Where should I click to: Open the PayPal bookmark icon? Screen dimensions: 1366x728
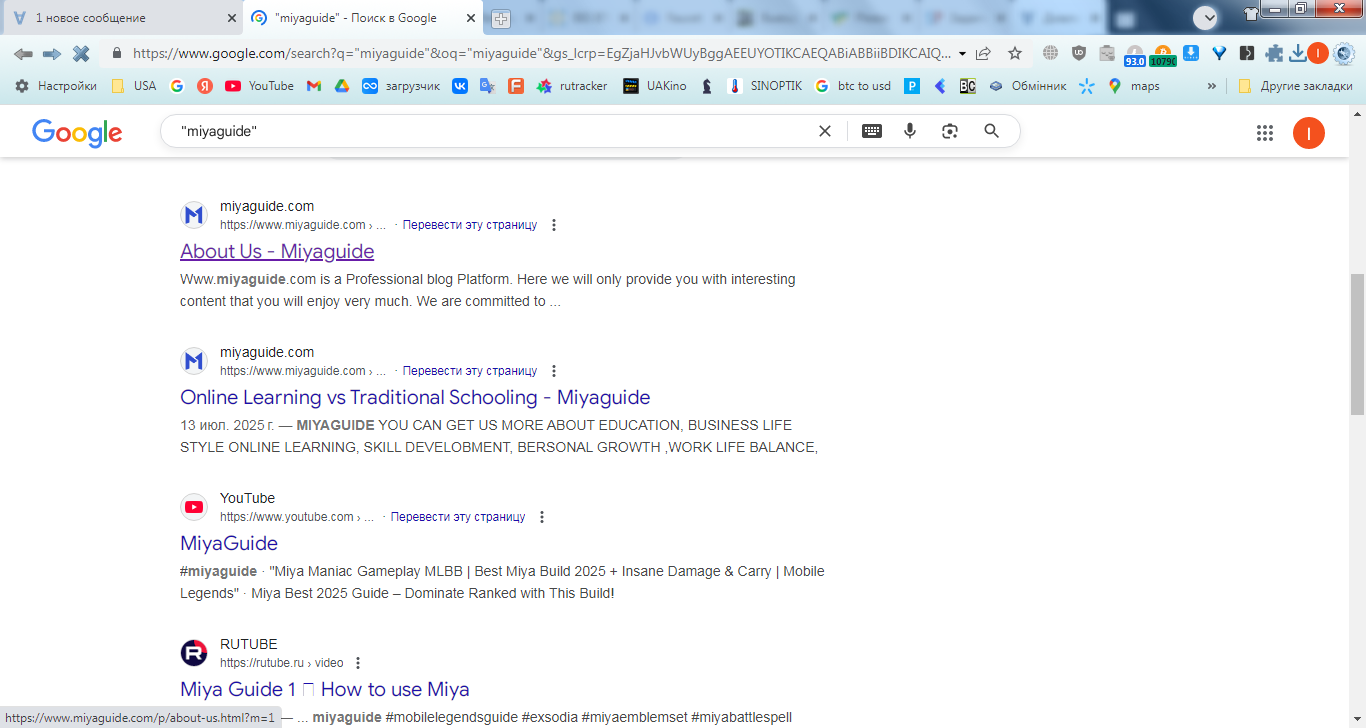click(912, 86)
